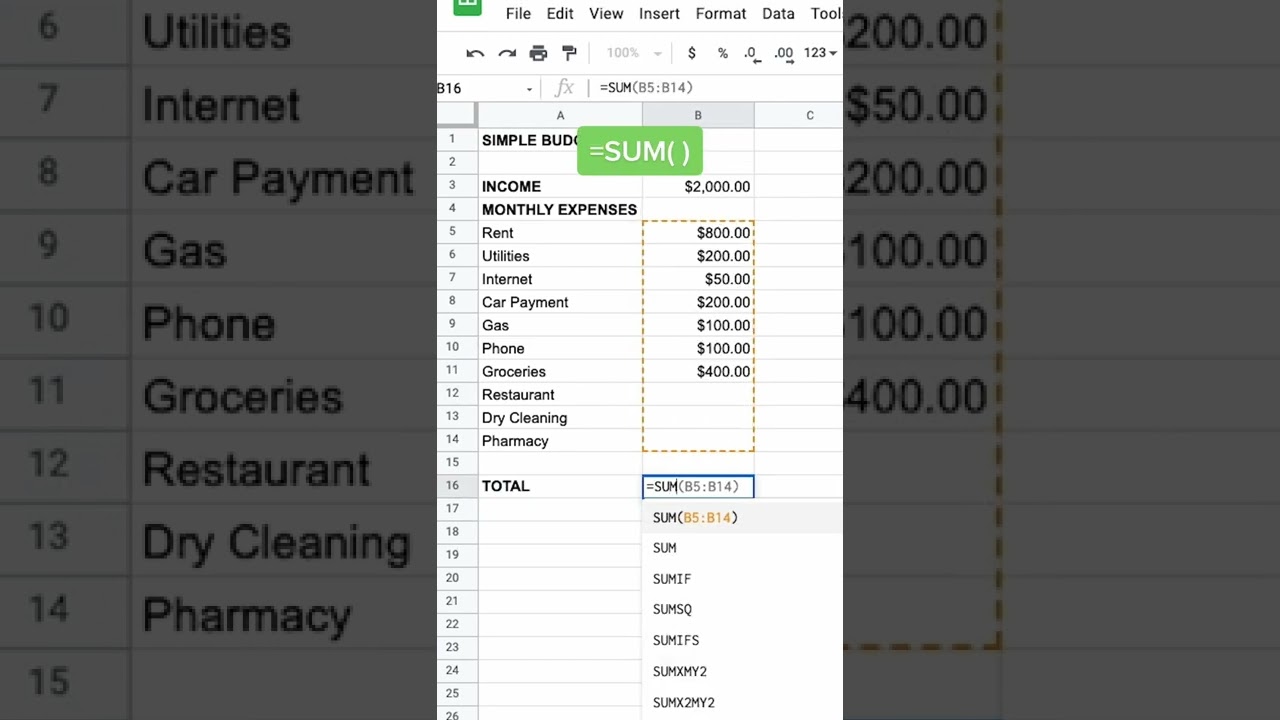
Task: Open the Insert menu
Action: [659, 13]
